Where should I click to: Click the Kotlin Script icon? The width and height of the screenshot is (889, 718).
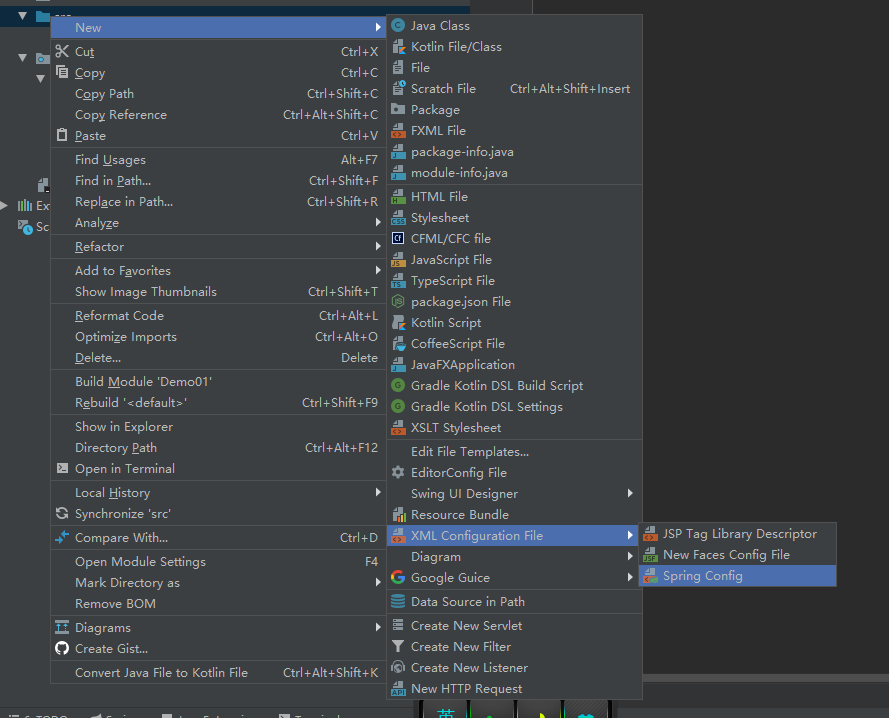pyautogui.click(x=399, y=322)
